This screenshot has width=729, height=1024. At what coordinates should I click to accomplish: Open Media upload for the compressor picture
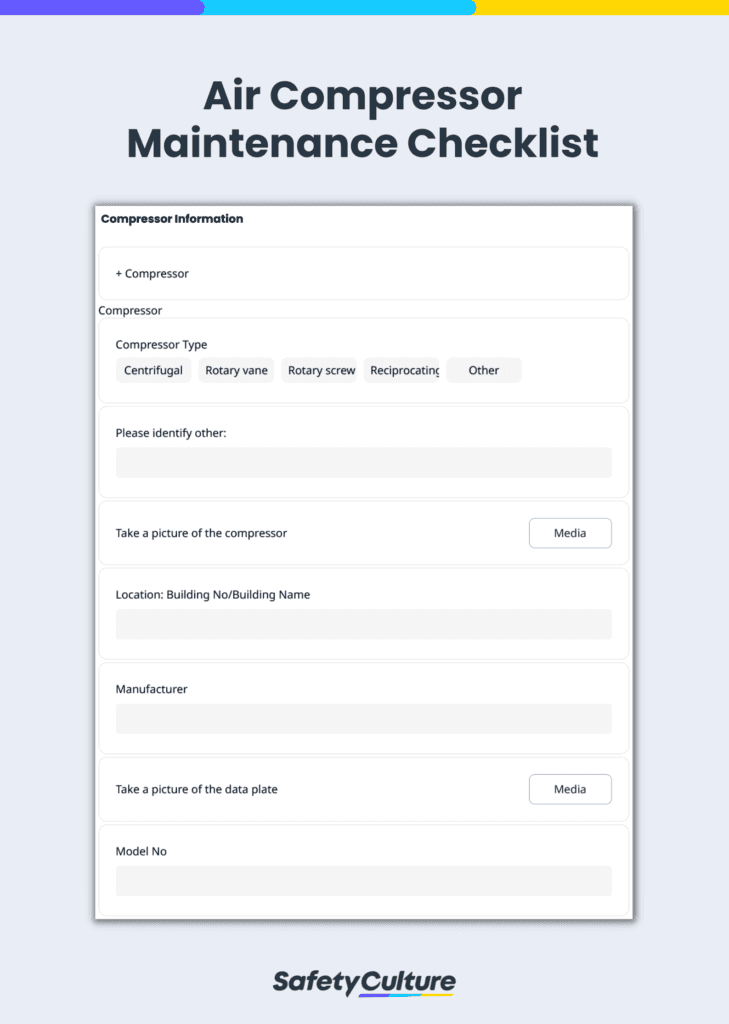tap(570, 532)
